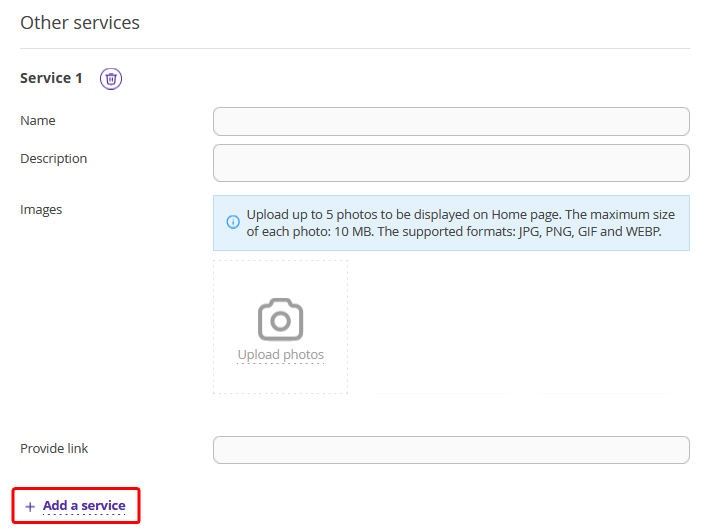Screen dimensions: 710x530
Task: Click the Images label
Action: click(41, 210)
